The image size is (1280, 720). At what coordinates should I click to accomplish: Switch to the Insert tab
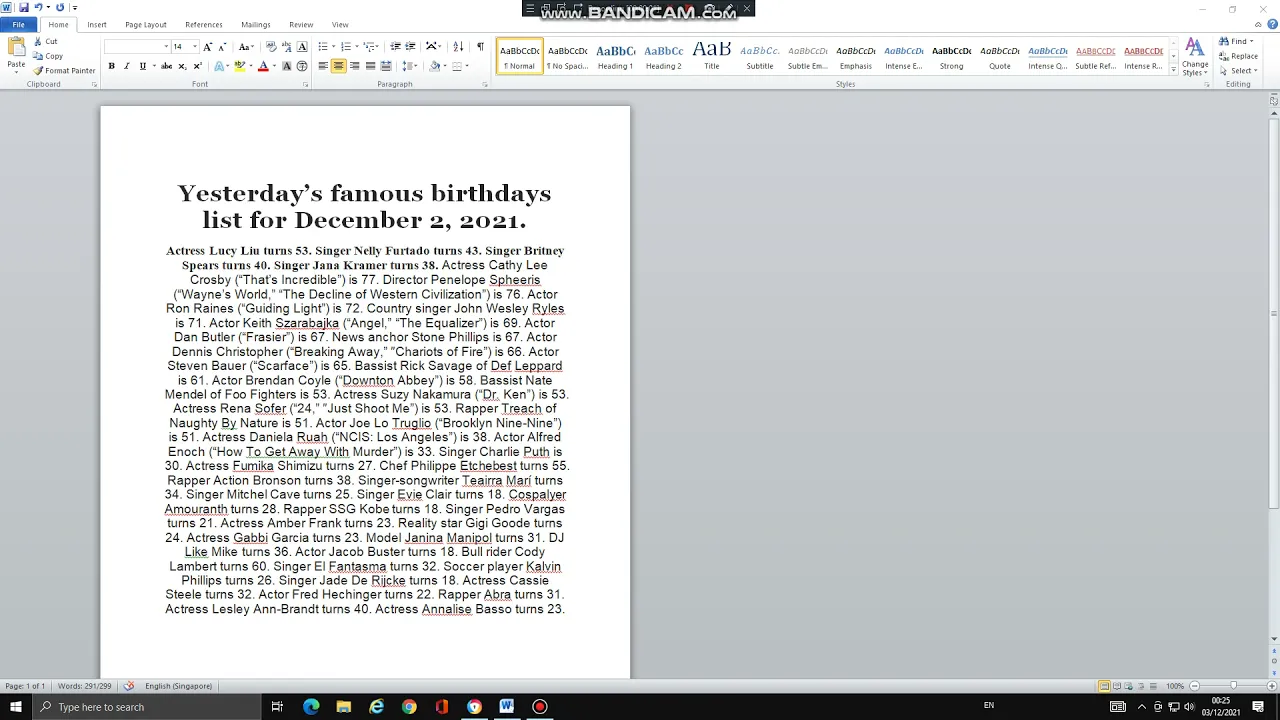[x=97, y=24]
